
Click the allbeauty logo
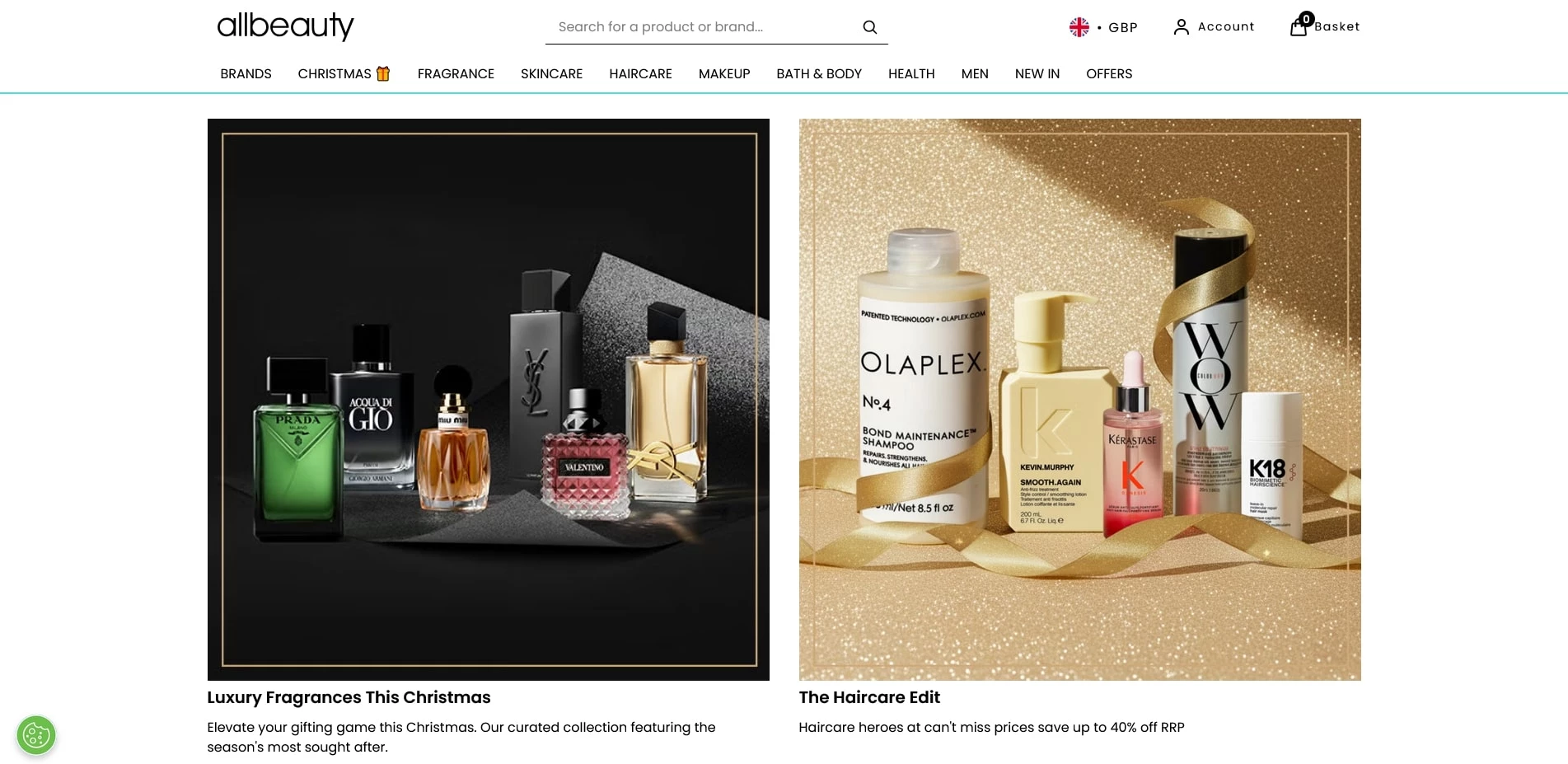pyautogui.click(x=285, y=26)
